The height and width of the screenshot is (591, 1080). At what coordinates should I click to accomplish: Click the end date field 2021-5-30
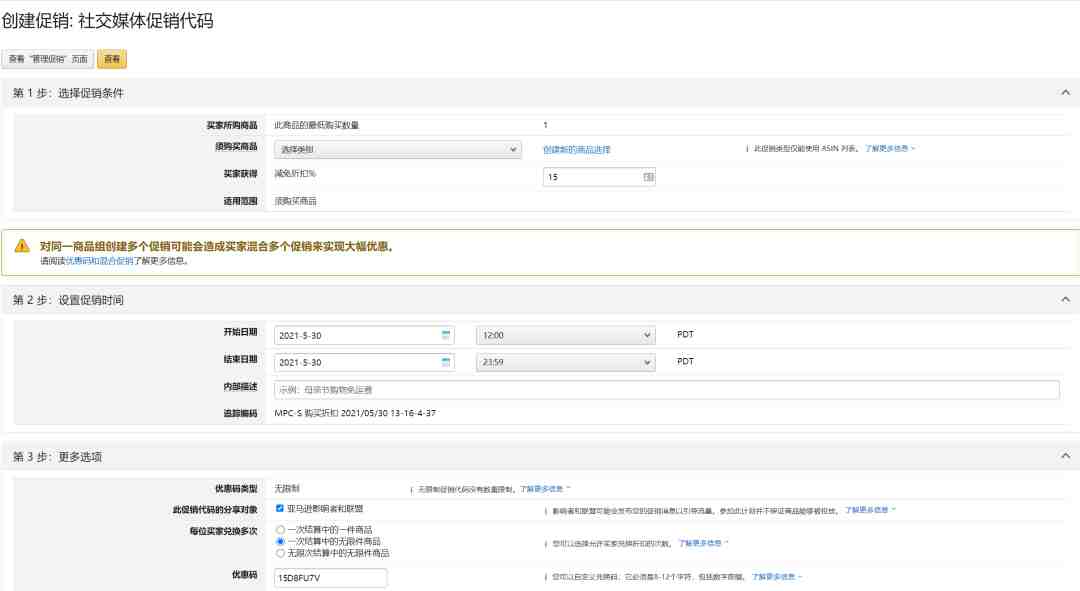pyautogui.click(x=364, y=362)
